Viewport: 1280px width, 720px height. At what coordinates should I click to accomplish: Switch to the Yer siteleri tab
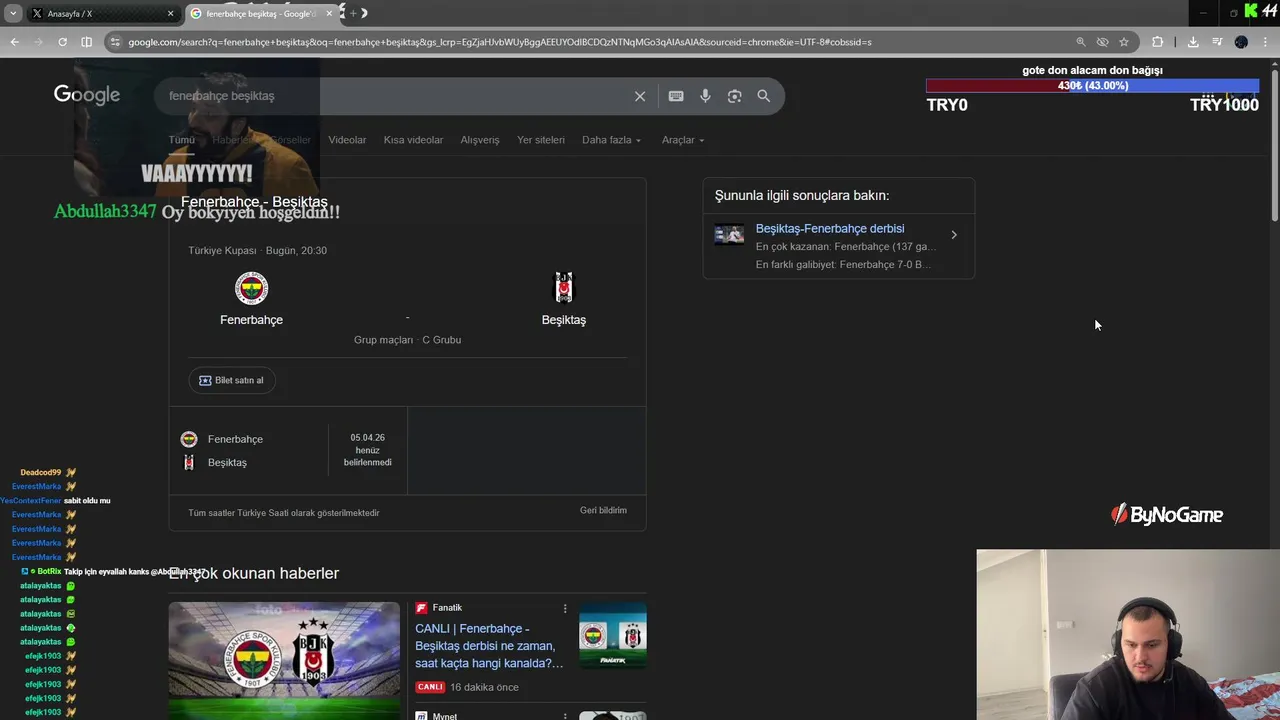[x=541, y=140]
